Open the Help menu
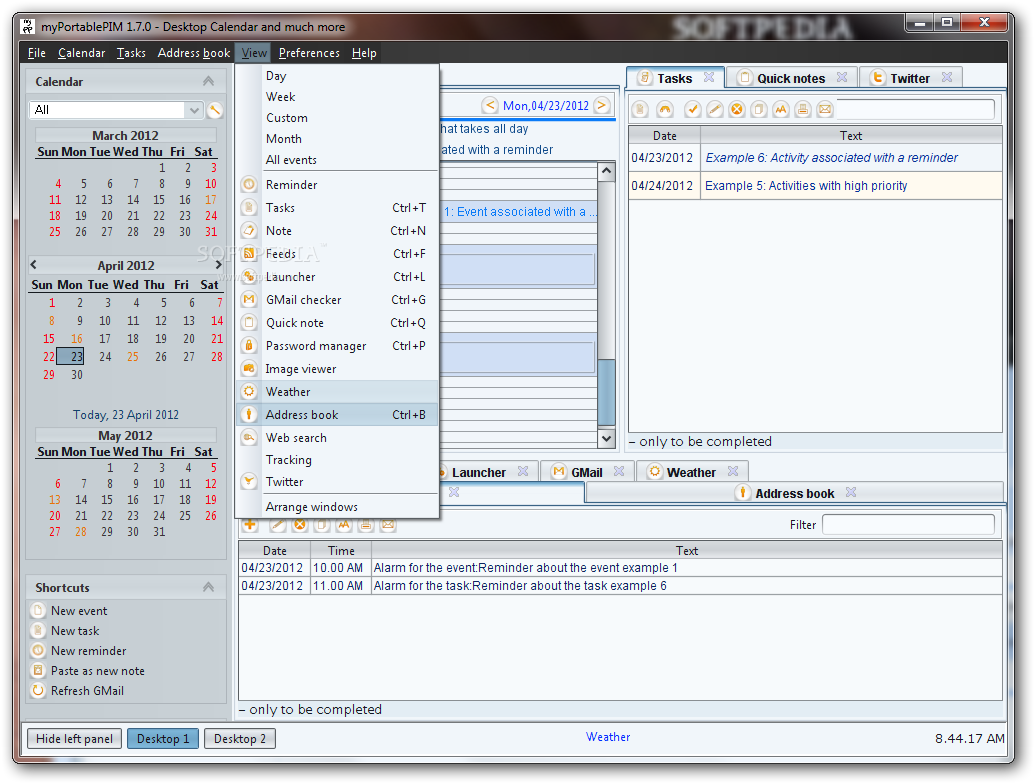The height and width of the screenshot is (784, 1035). point(364,53)
